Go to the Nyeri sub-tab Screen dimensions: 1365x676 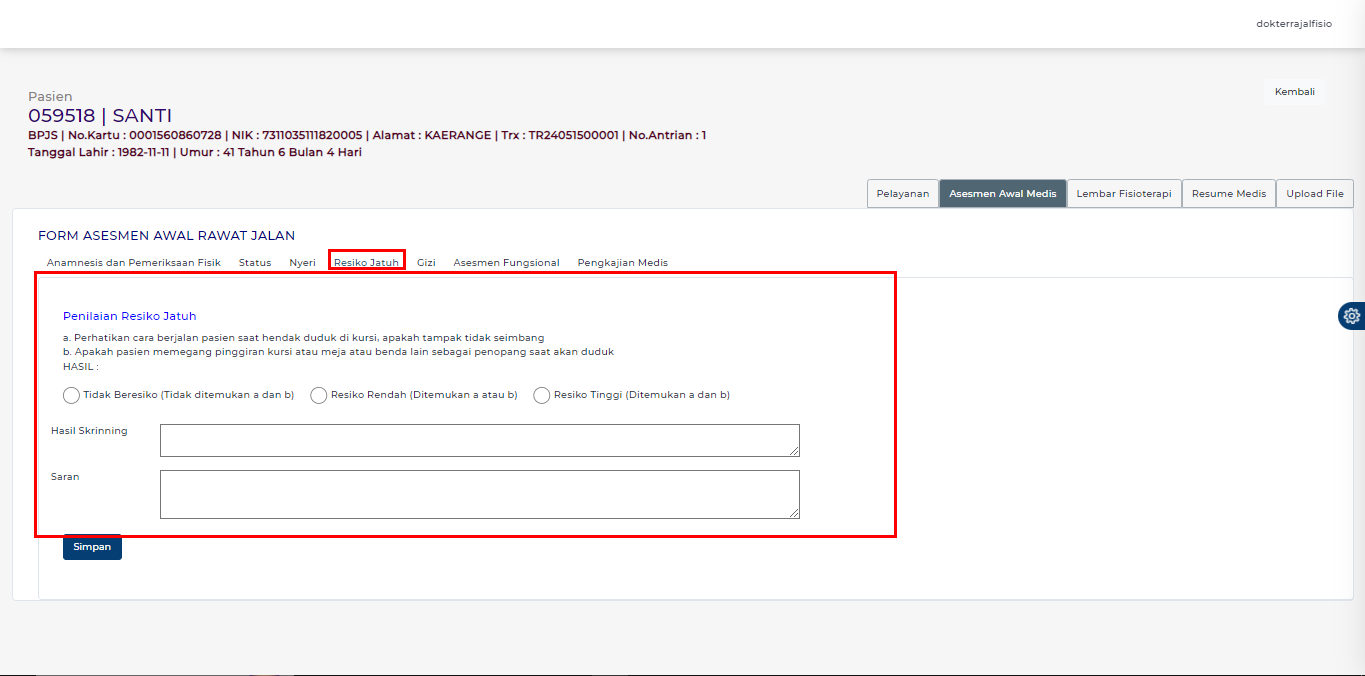click(302, 263)
